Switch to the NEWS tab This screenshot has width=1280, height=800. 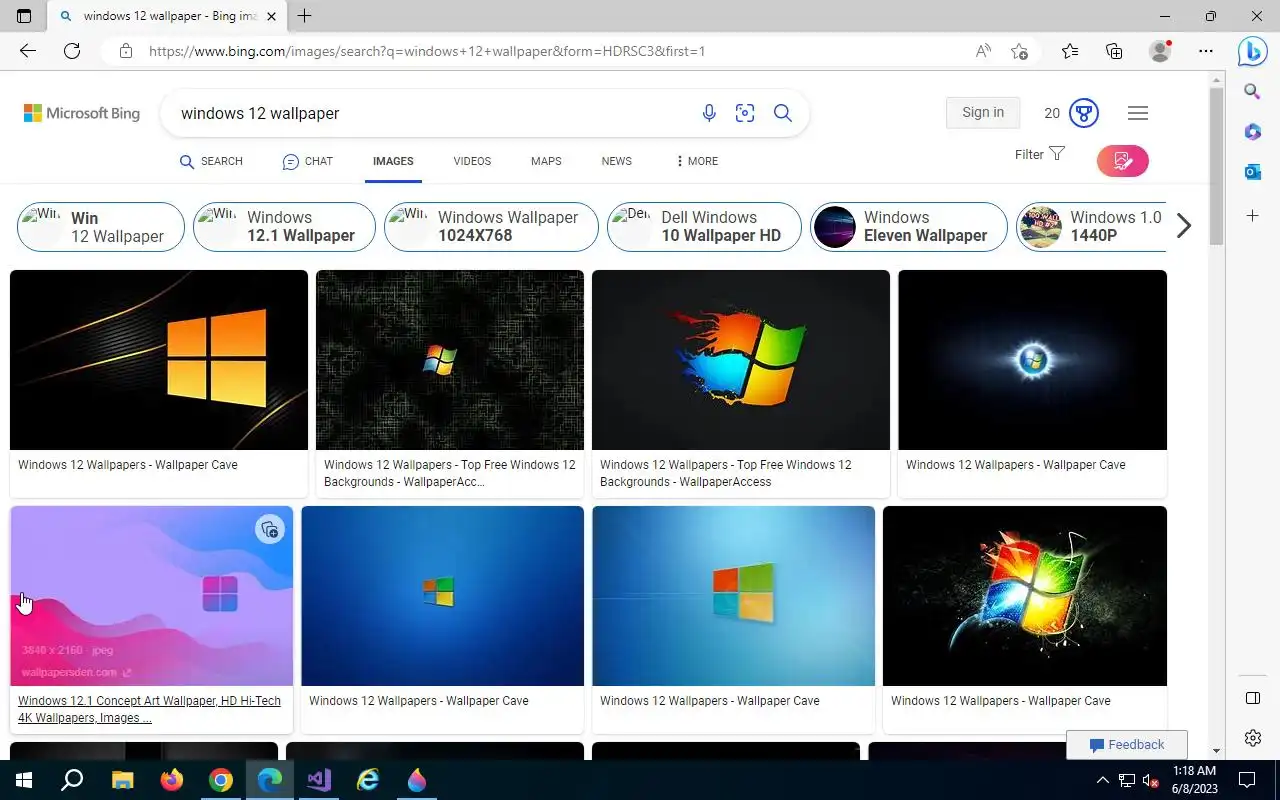click(617, 161)
